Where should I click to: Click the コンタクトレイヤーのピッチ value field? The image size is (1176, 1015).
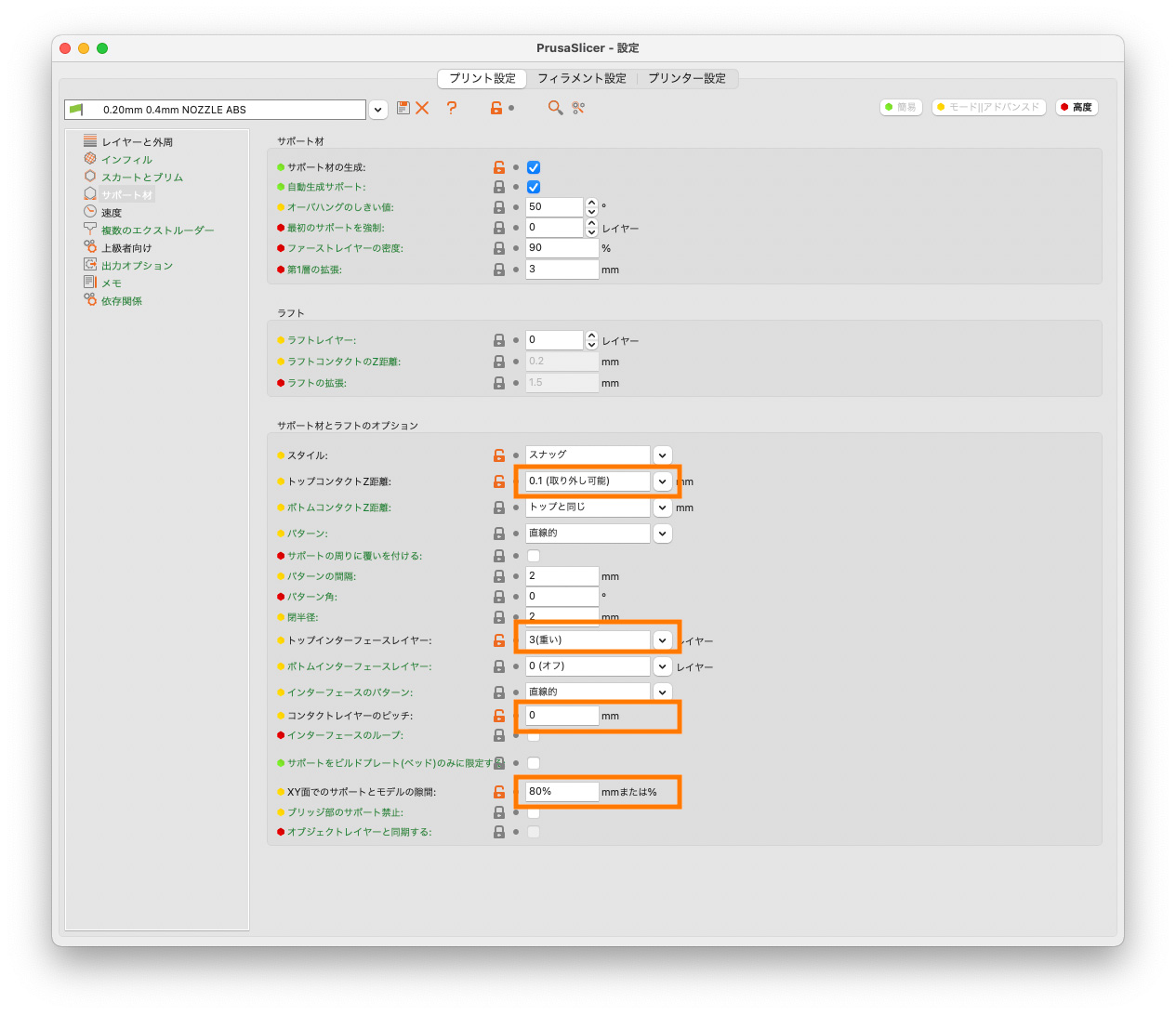[562, 716]
